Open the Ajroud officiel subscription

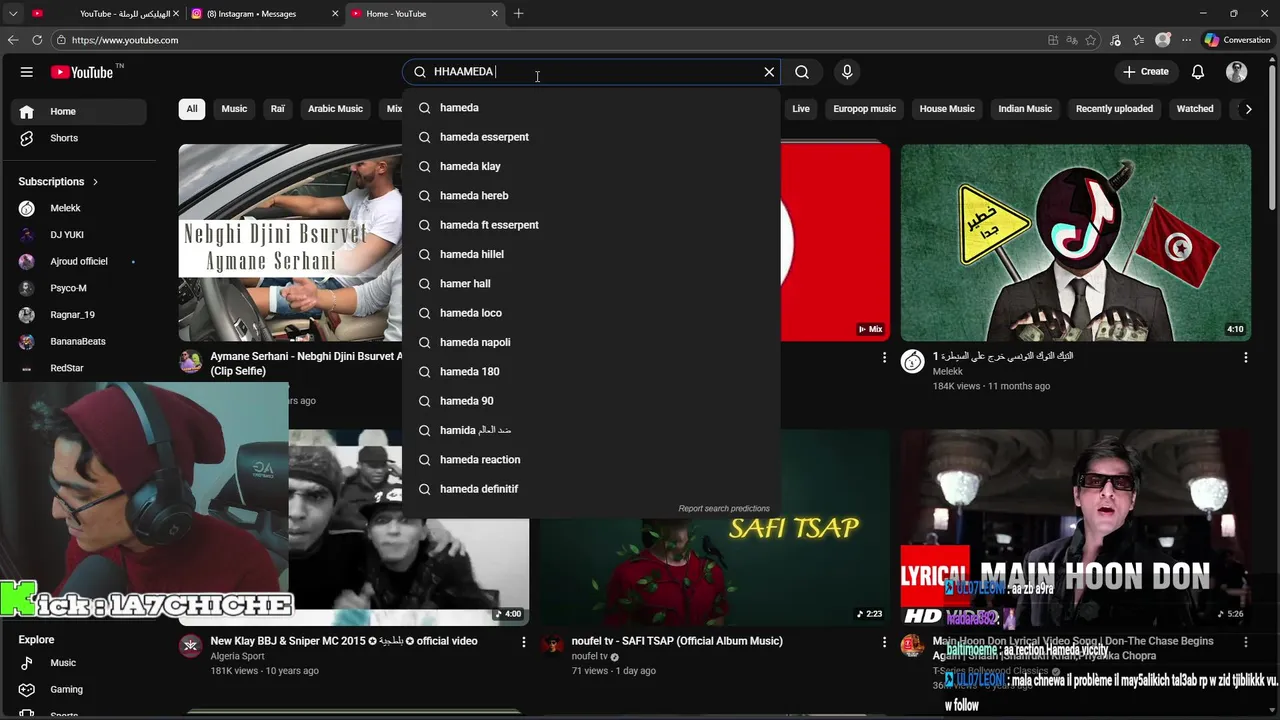pyautogui.click(x=80, y=261)
